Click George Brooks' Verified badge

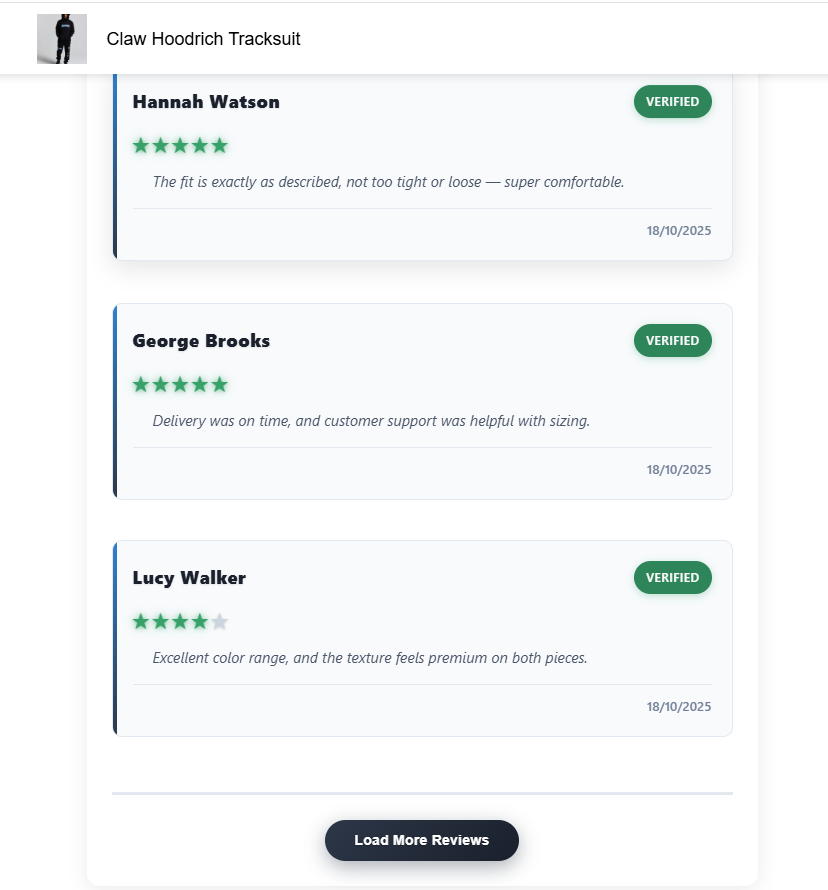click(672, 341)
